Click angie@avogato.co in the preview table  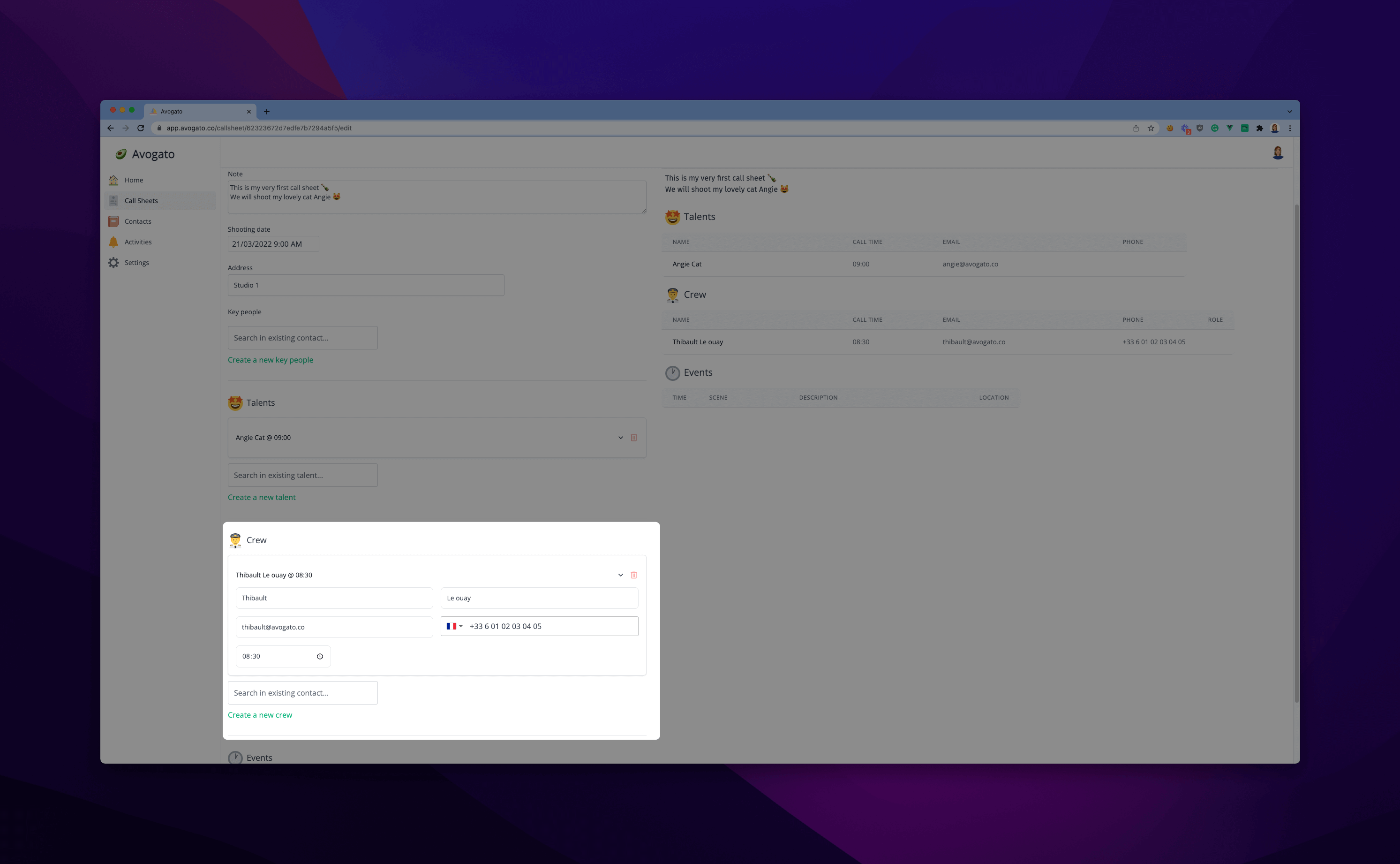point(970,264)
